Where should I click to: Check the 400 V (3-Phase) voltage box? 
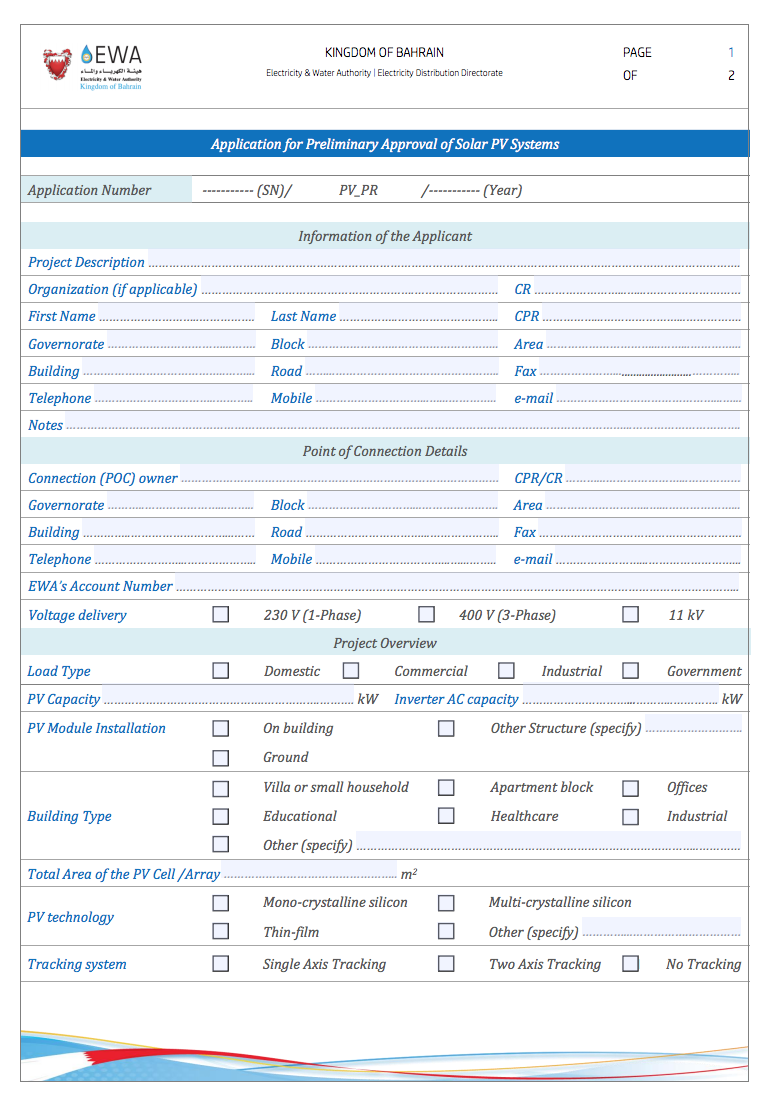point(426,614)
